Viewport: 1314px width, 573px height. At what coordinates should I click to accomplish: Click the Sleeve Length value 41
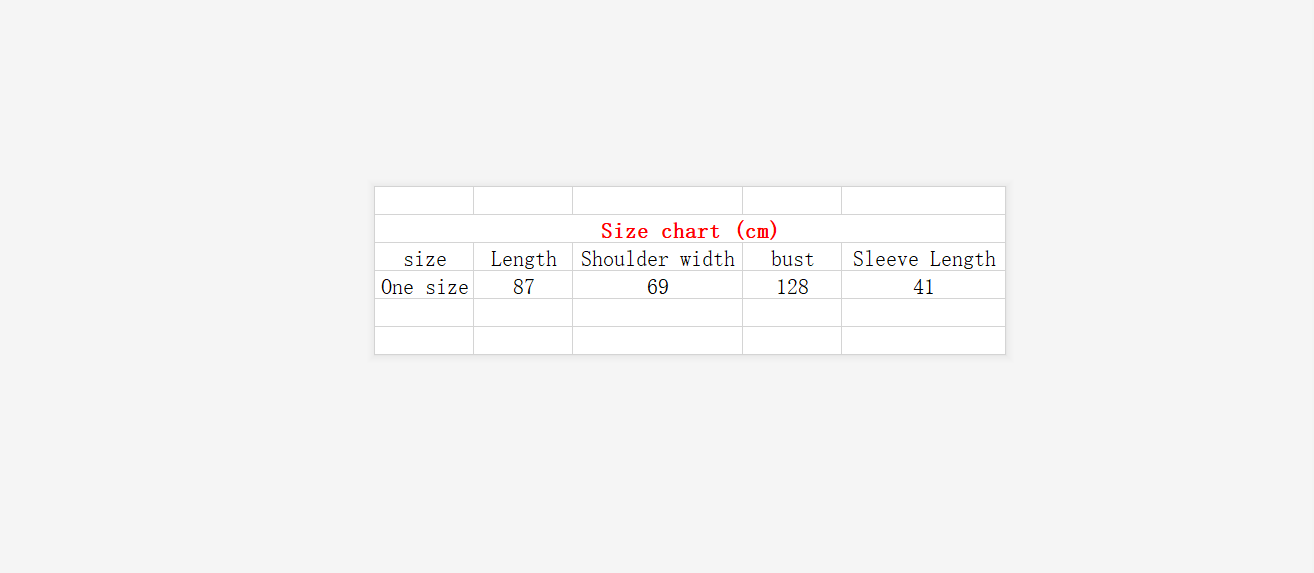coord(923,286)
